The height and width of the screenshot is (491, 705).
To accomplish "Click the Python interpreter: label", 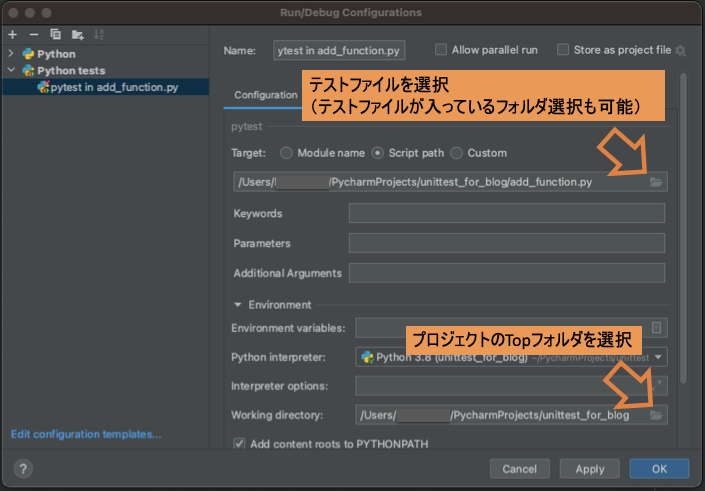I will point(278,357).
